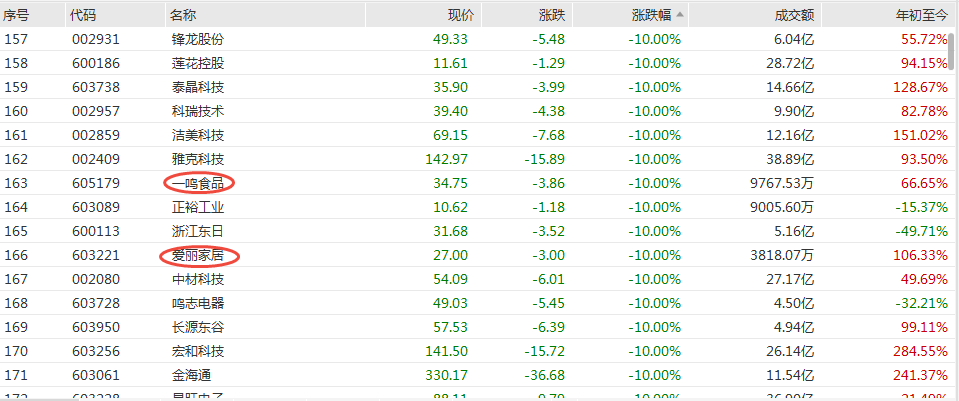Click the 序号 column header
Viewport: 959px width, 401px height.
[16, 15]
